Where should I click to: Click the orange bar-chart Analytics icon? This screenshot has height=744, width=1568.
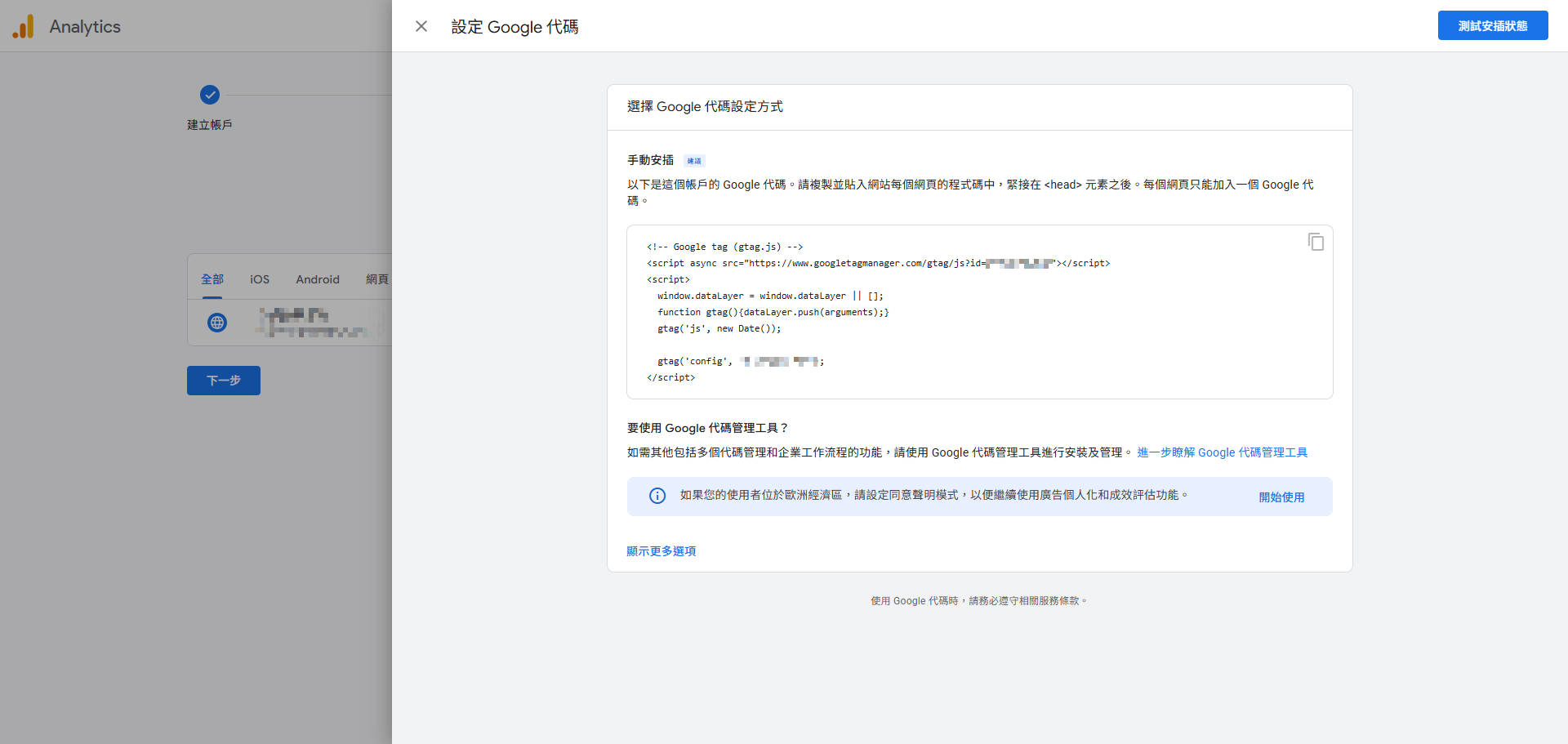tap(24, 25)
